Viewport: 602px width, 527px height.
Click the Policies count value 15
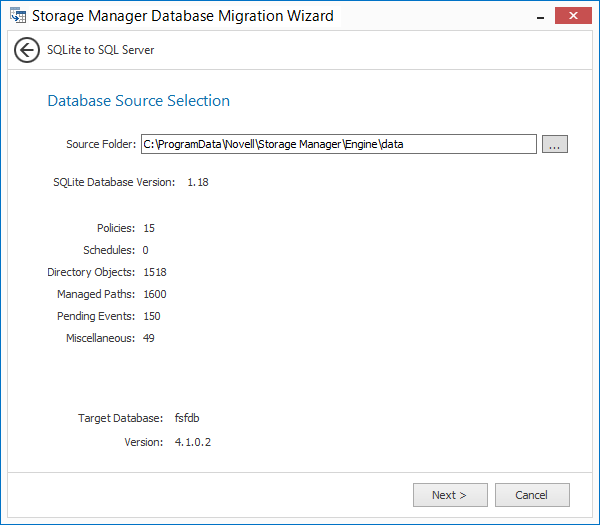tap(149, 228)
